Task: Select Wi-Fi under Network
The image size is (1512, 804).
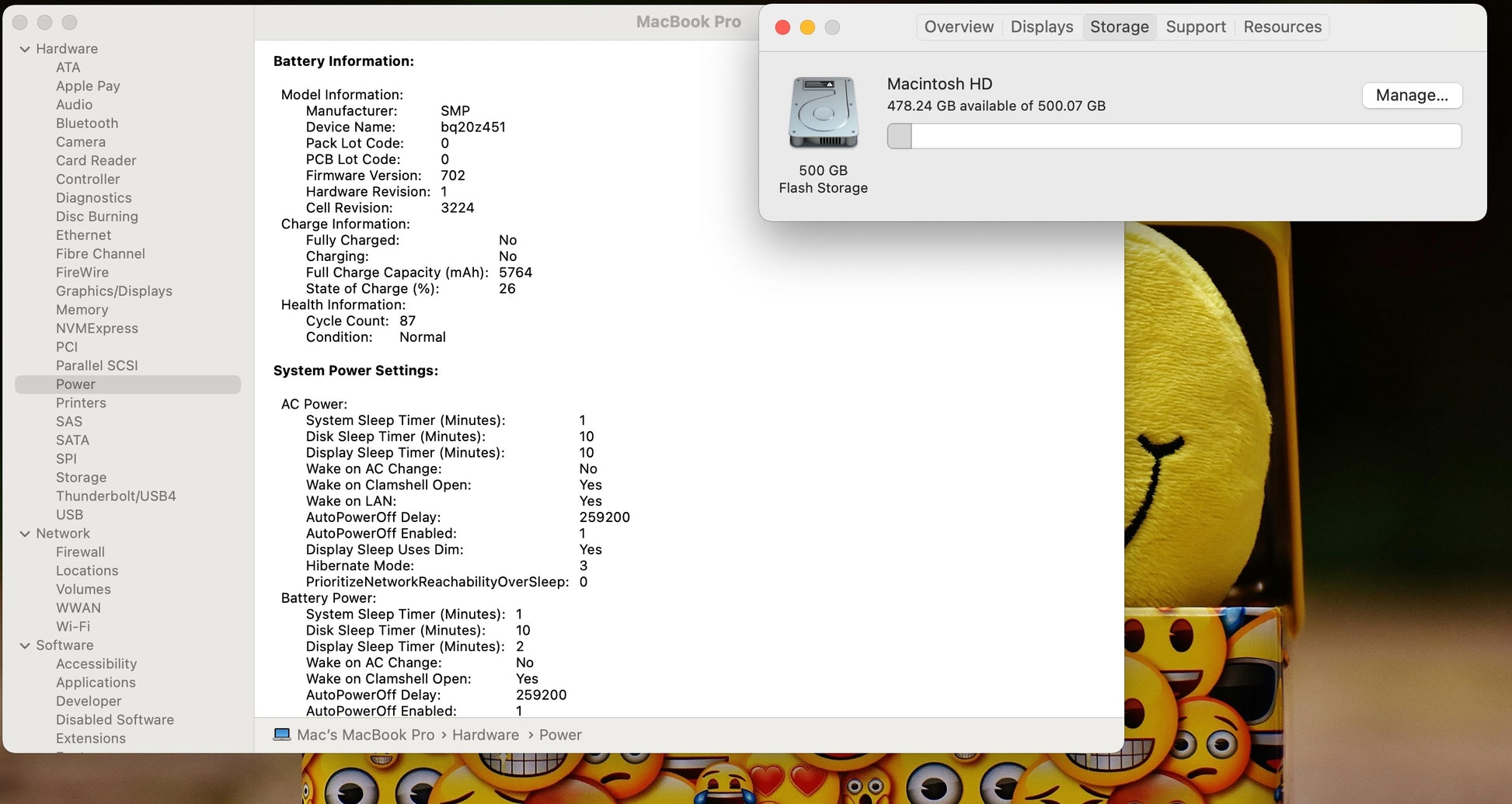Action: (x=73, y=627)
